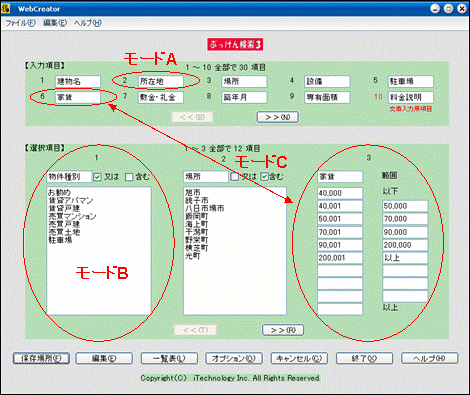
Task: Click the ふっけん検索3 red banner
Action: 235,45
